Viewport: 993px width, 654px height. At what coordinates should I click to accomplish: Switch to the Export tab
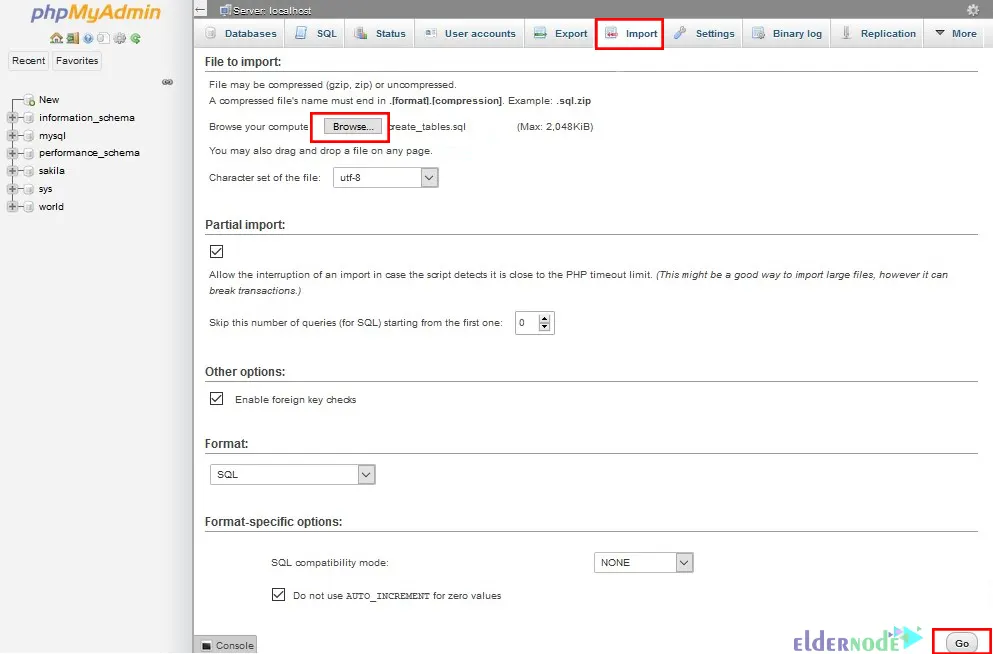click(560, 33)
